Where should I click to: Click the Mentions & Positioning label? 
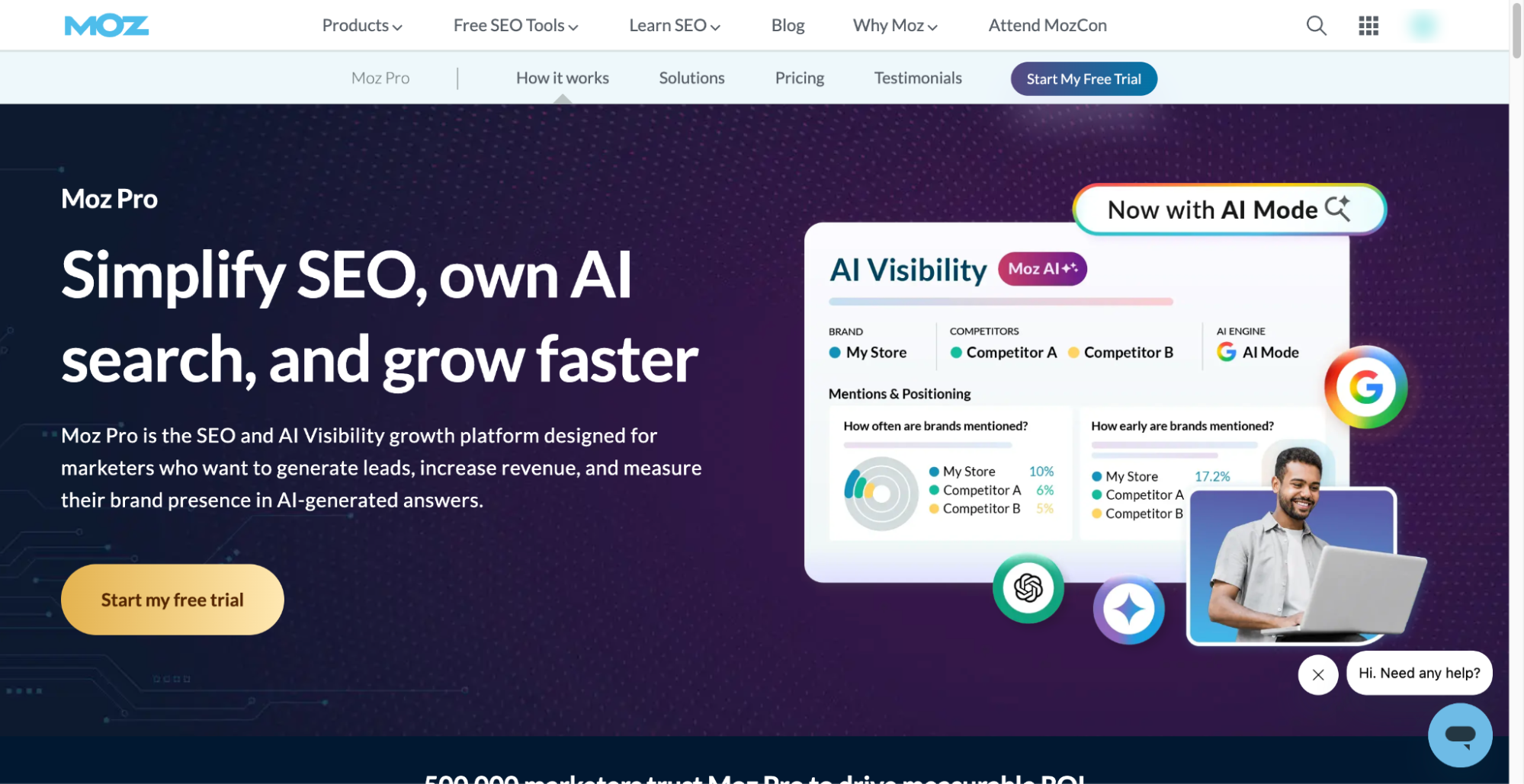900,394
